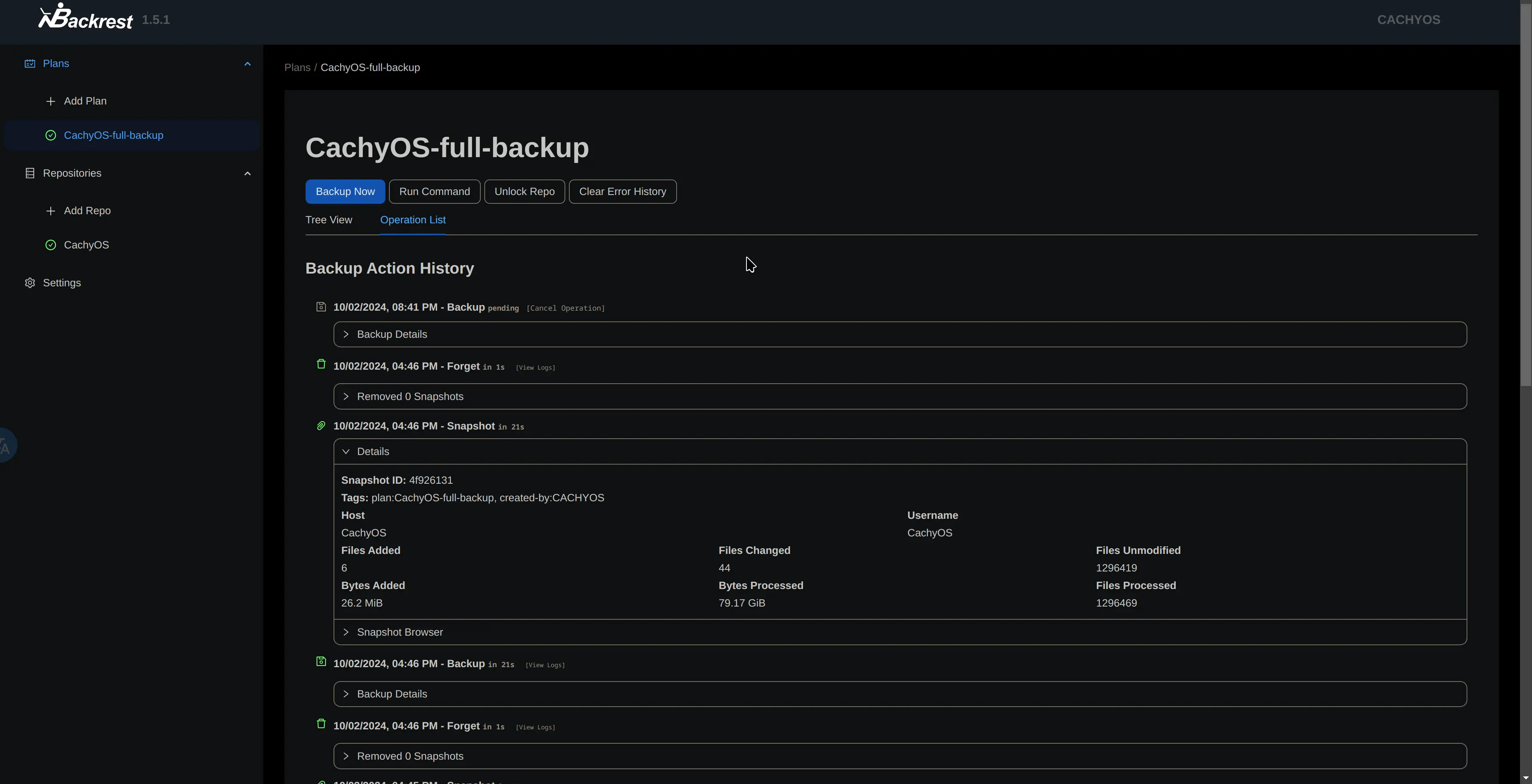1532x784 pixels.
Task: Click the Backup Now button
Action: 345,191
